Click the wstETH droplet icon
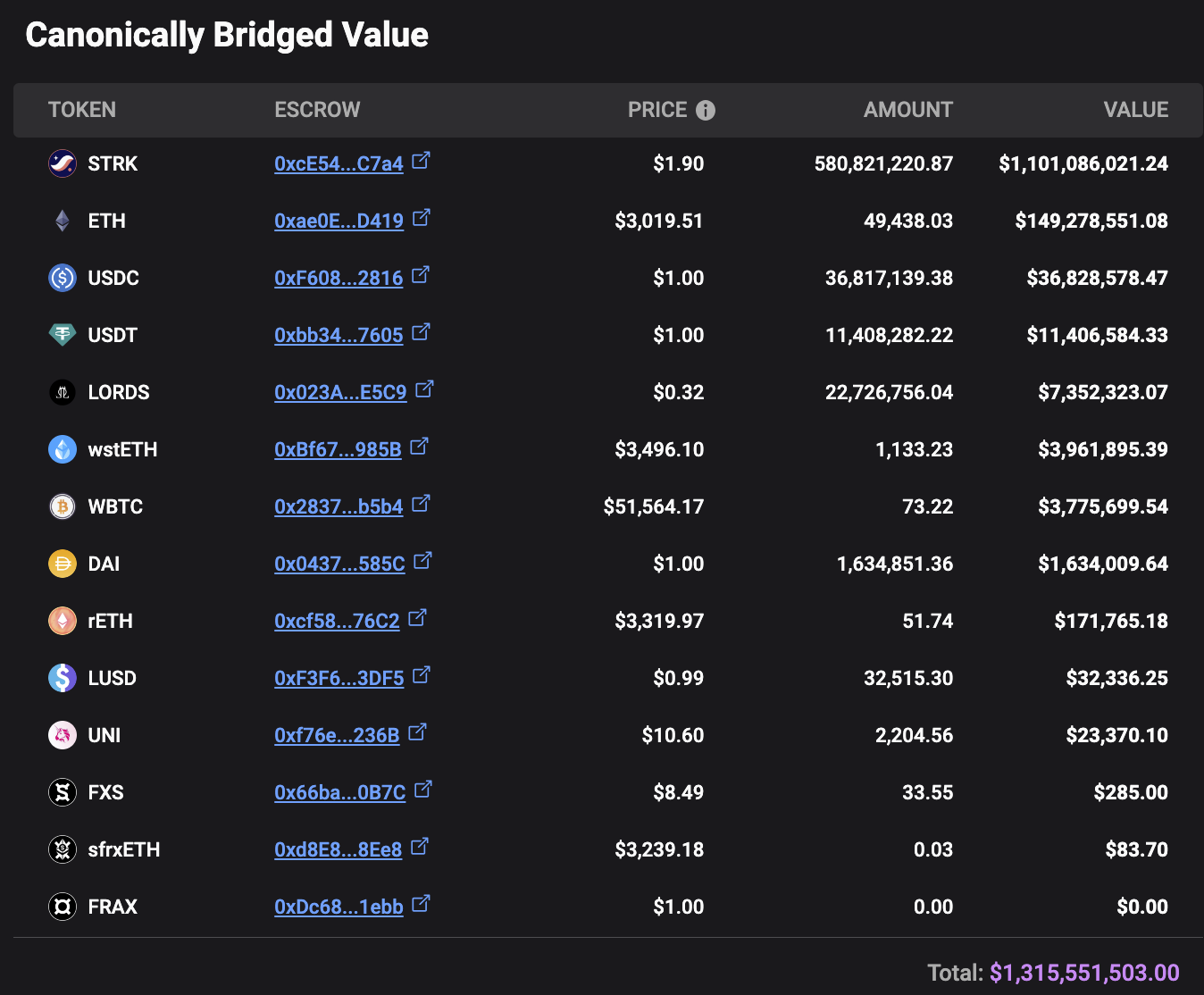The width and height of the screenshot is (1204, 995). 63,449
